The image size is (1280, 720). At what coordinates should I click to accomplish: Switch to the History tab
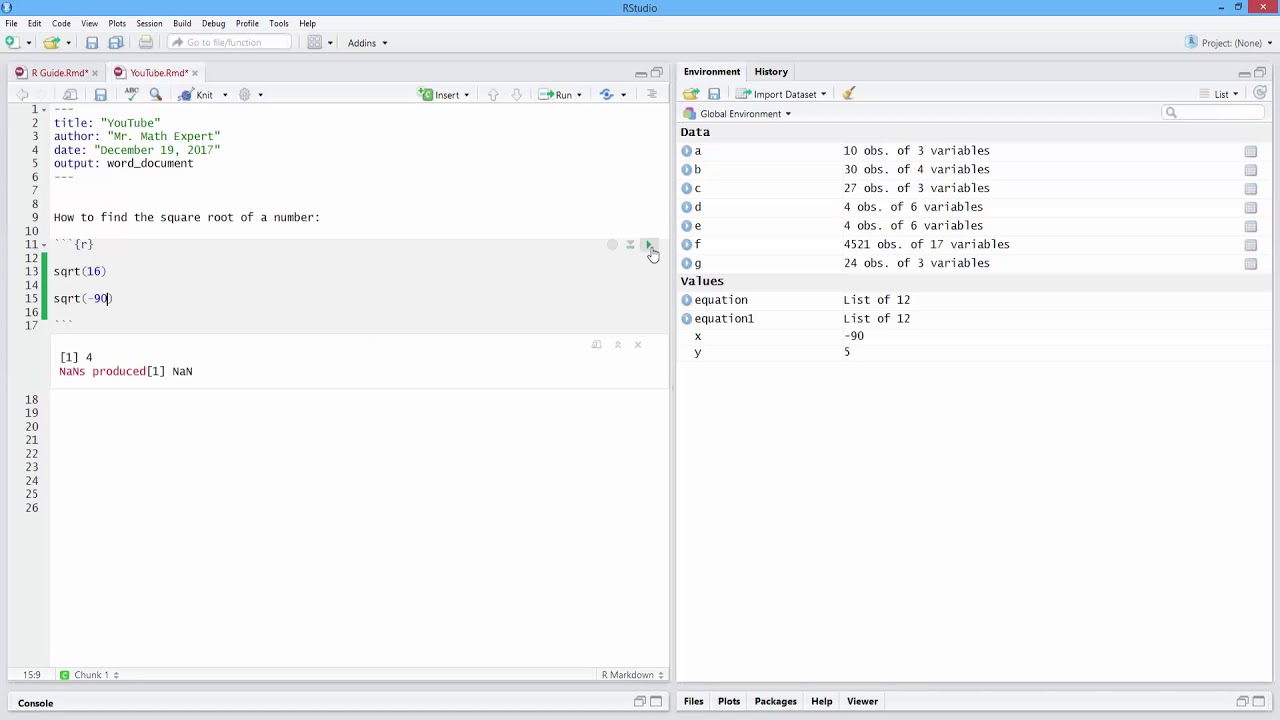(771, 72)
